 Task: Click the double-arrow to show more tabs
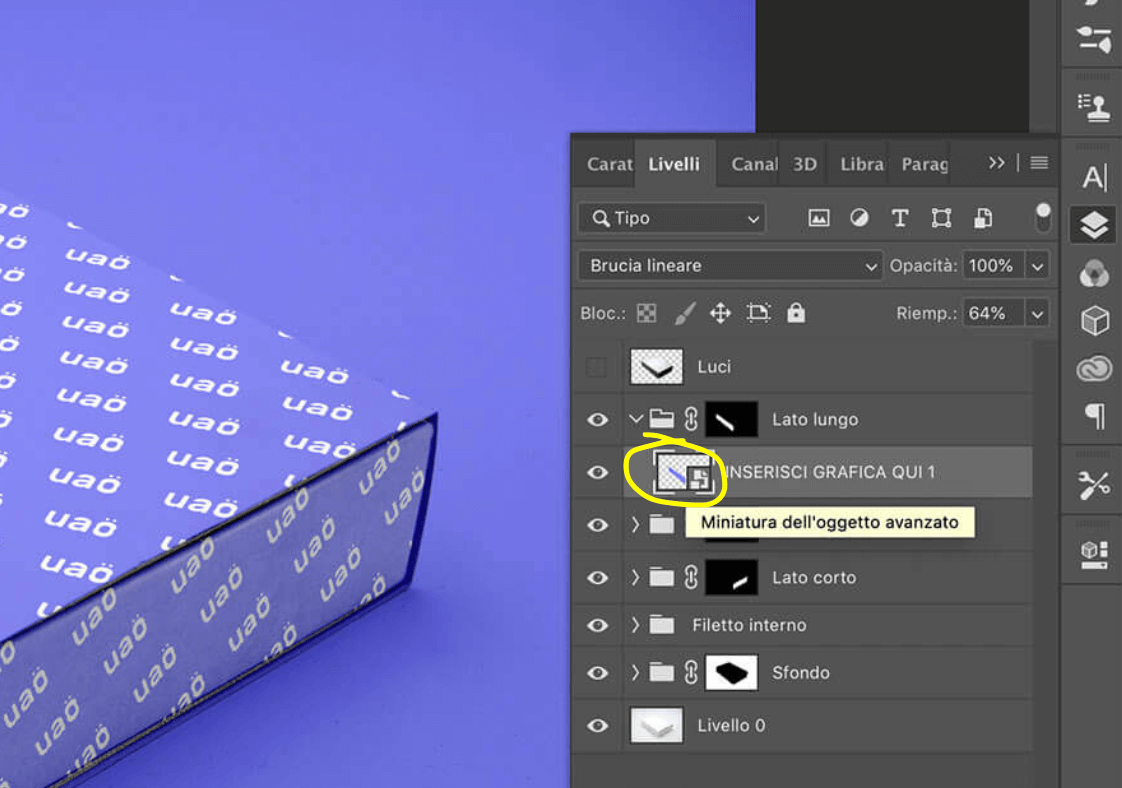(996, 163)
